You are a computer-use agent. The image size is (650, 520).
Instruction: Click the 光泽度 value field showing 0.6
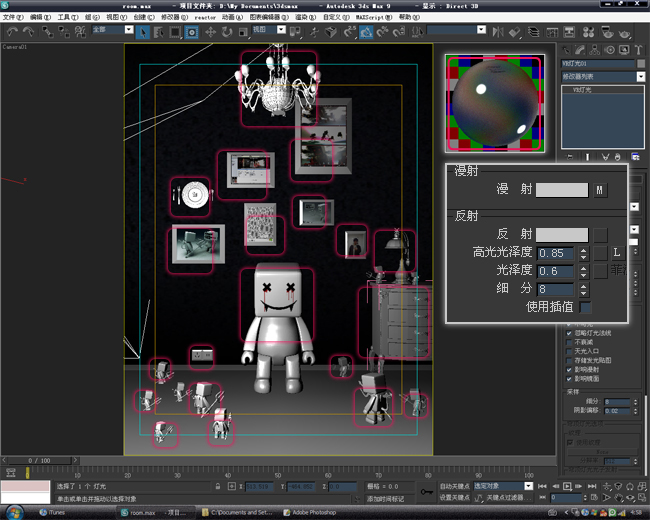(x=555, y=272)
